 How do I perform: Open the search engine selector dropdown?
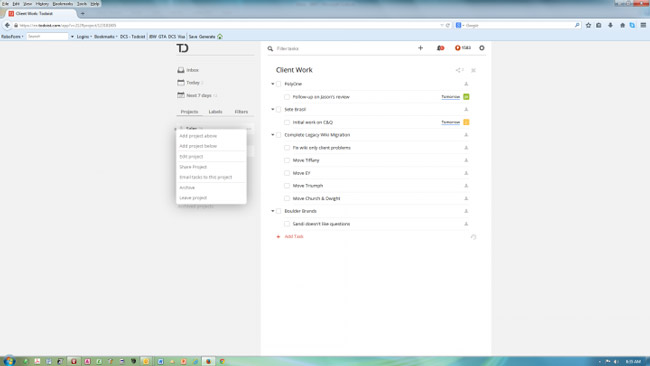coord(460,25)
